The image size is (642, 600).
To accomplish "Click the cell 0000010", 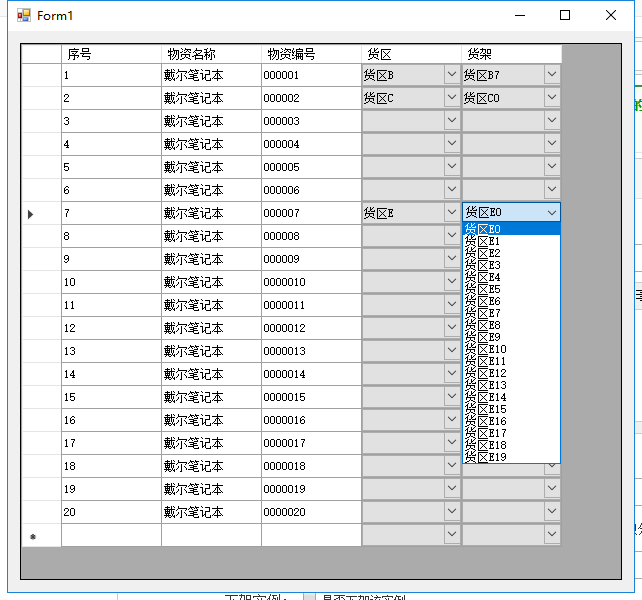I will [x=311, y=282].
